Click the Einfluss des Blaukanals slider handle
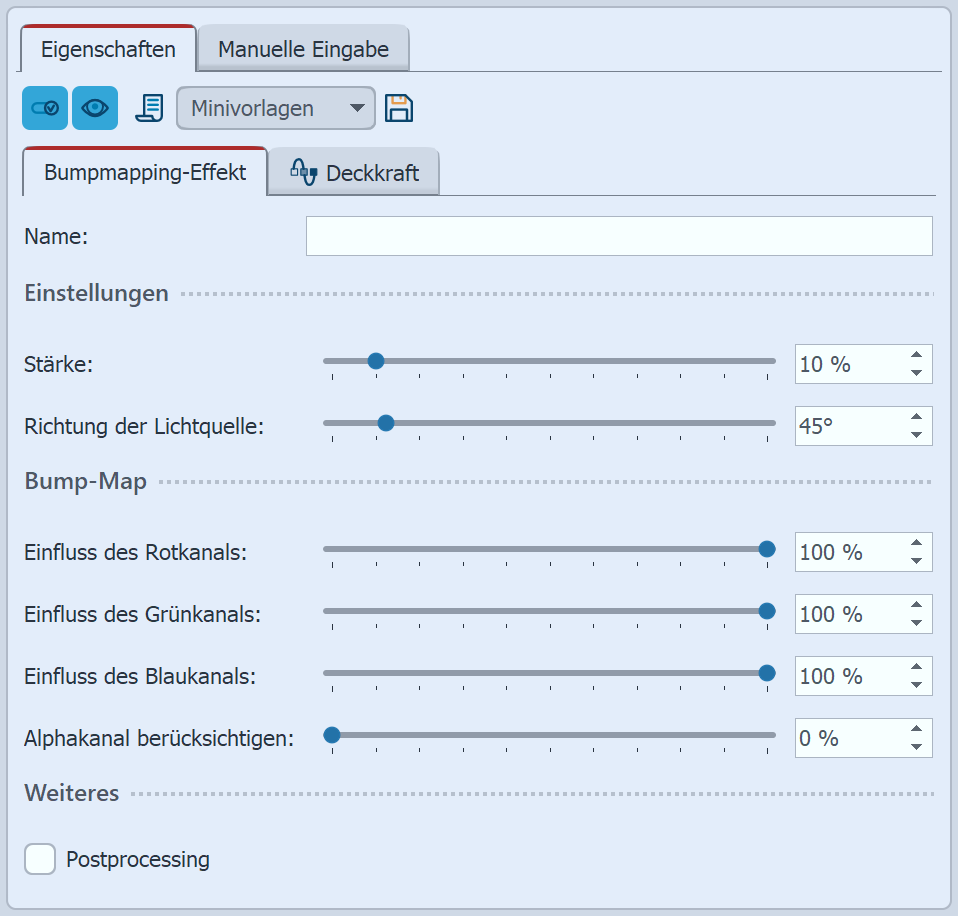The image size is (958, 916). pos(767,673)
